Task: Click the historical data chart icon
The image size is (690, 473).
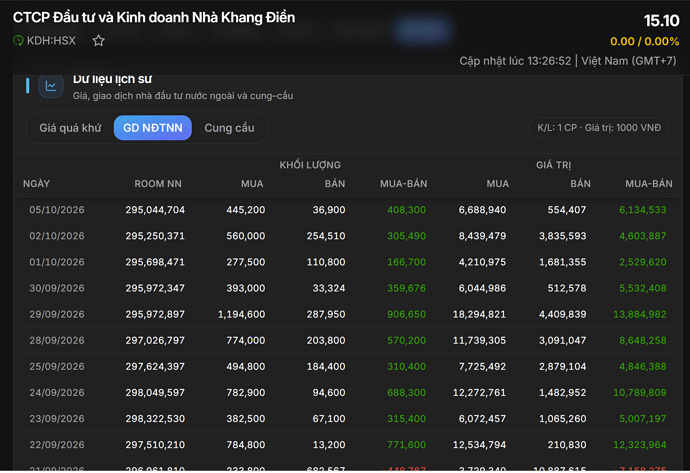Action: pos(51,86)
